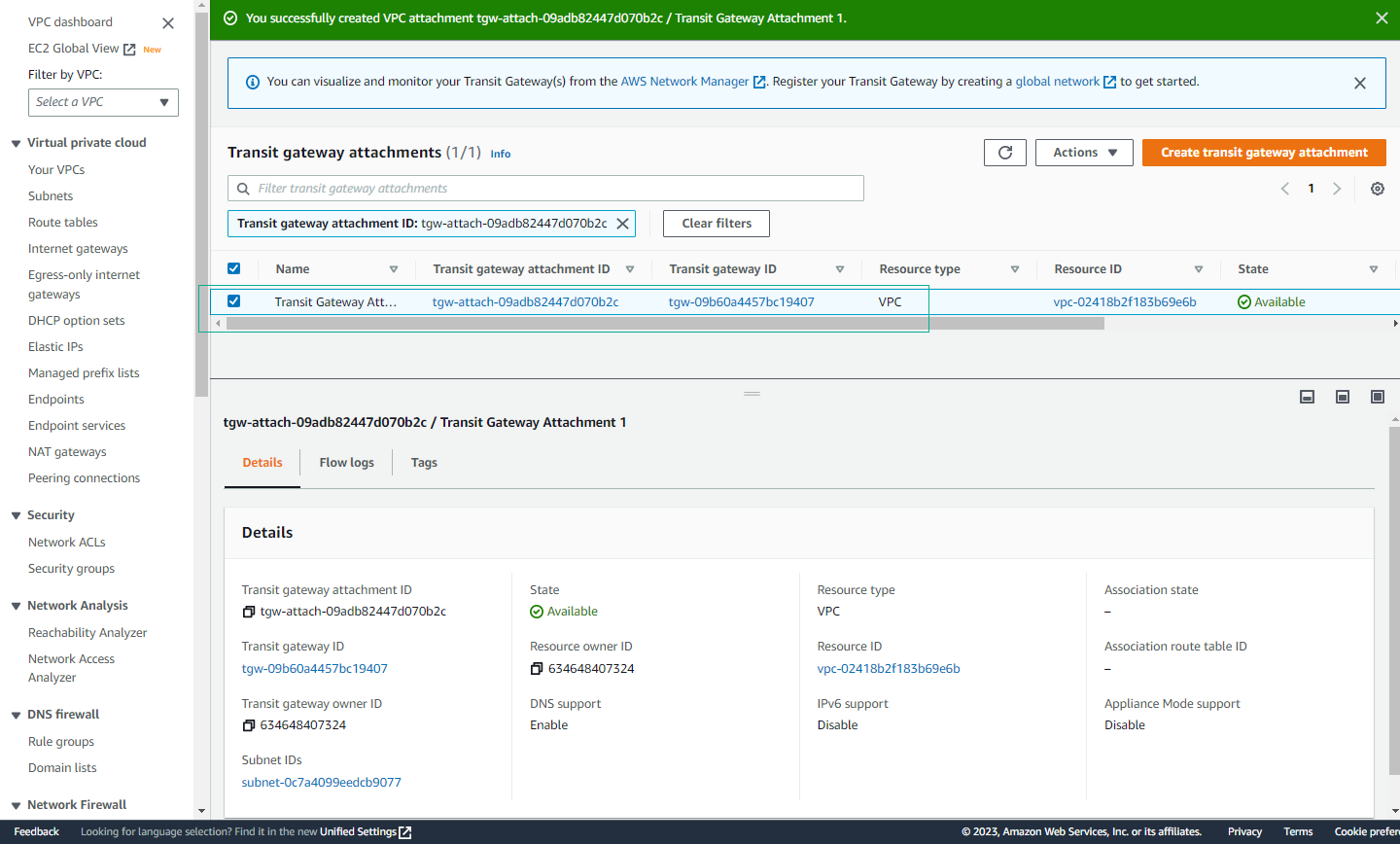The width and height of the screenshot is (1400, 844).
Task: Focus the Filter transit gateway attachments field
Action: 545,189
